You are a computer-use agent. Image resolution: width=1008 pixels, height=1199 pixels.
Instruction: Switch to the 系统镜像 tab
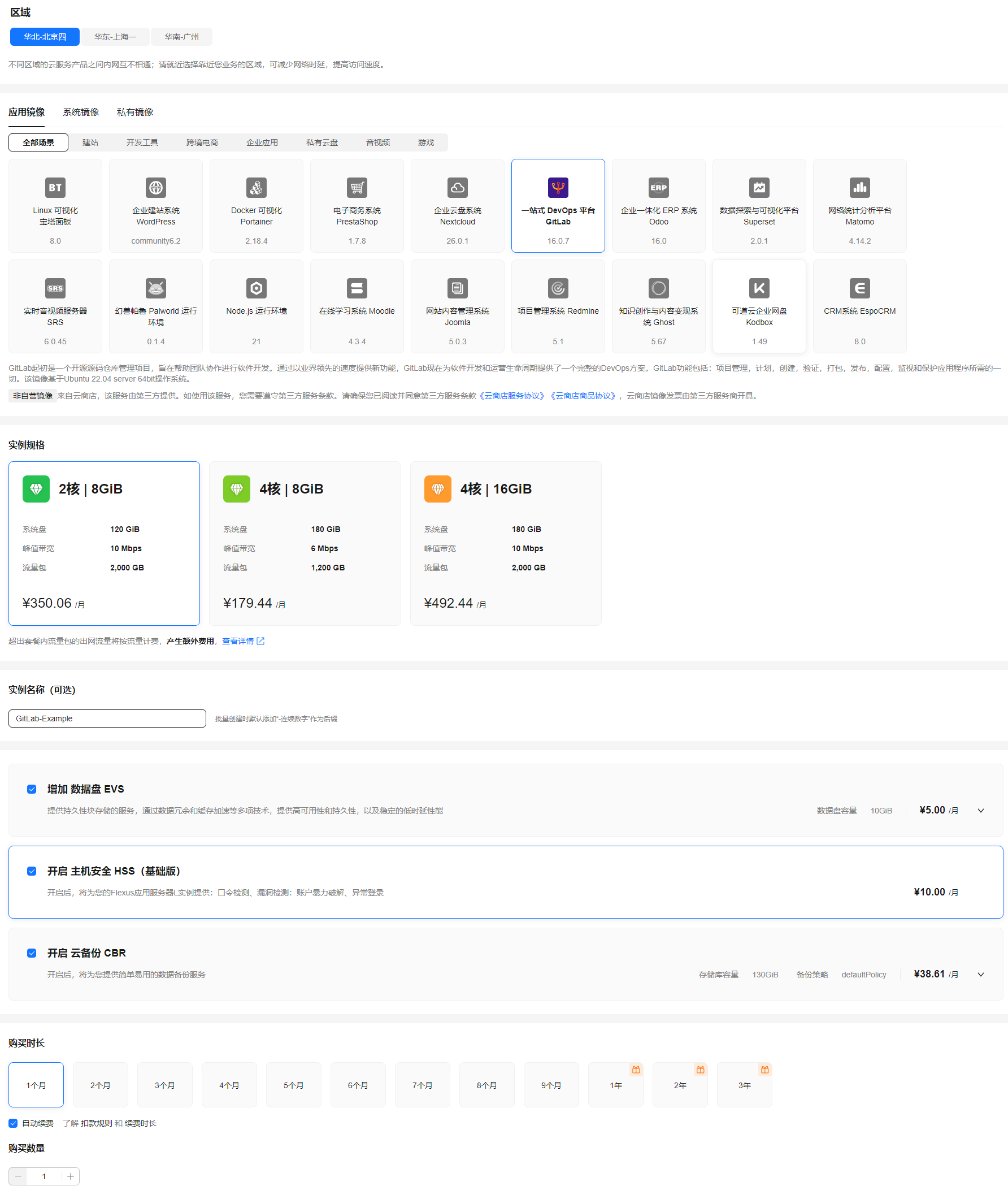(x=81, y=112)
